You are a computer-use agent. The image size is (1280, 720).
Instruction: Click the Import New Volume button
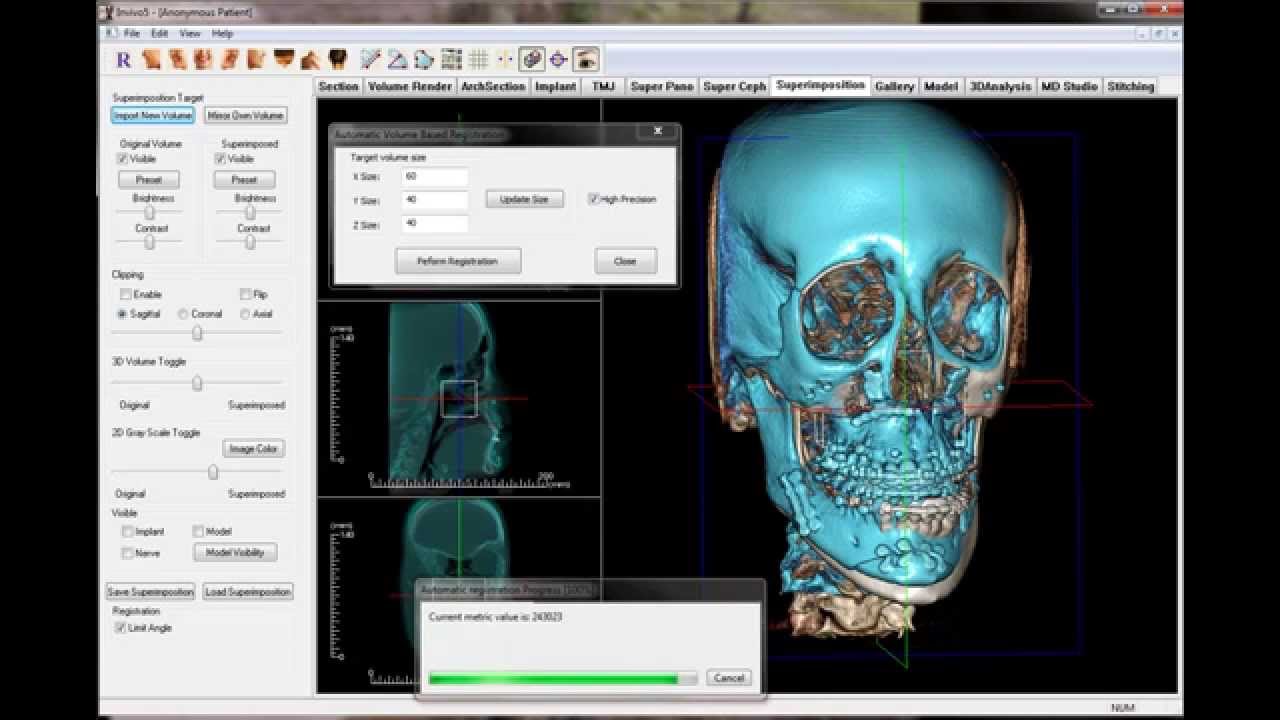[x=152, y=116]
